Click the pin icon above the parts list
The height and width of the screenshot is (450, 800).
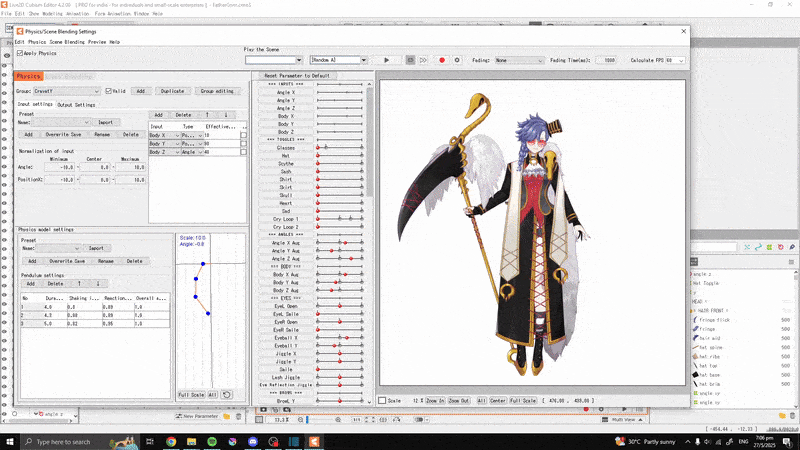(792, 247)
